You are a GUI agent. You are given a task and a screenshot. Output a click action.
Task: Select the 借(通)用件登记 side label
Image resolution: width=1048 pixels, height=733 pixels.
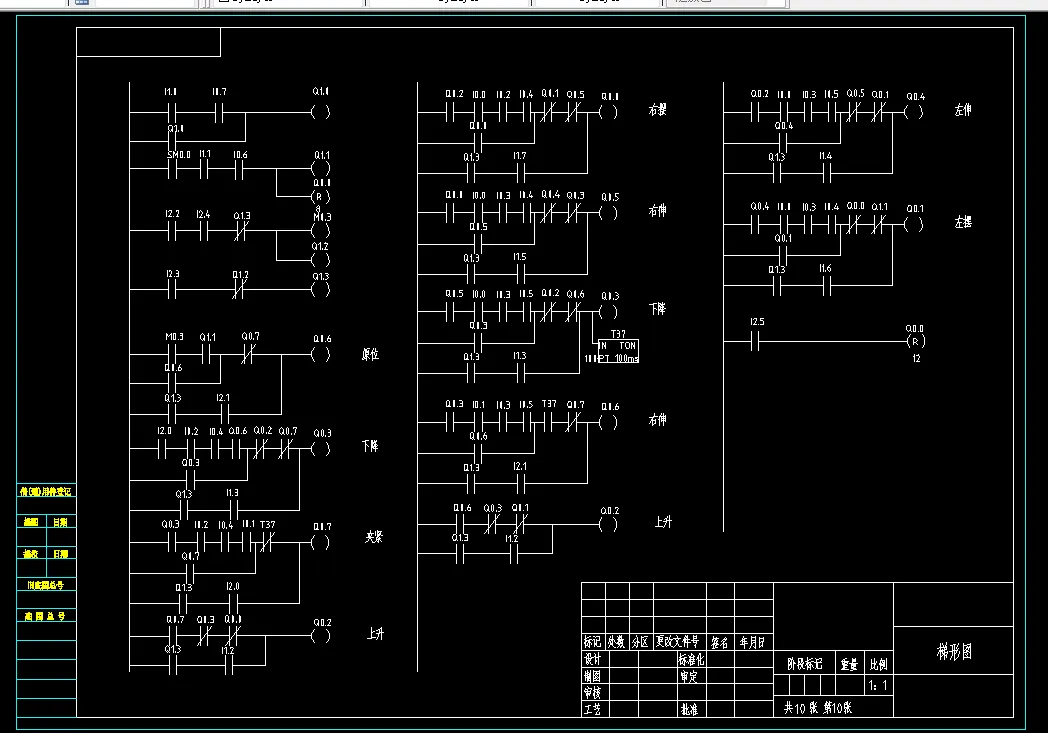(x=45, y=491)
